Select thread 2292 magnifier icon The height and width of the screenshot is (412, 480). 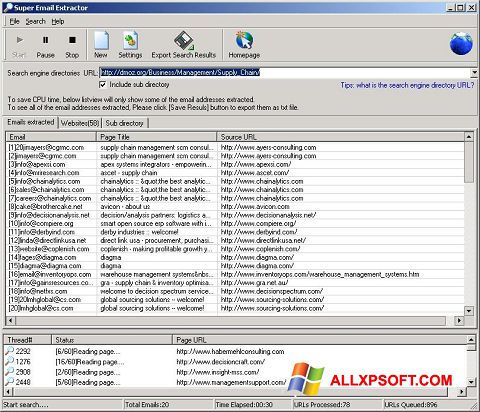[x=10, y=351]
